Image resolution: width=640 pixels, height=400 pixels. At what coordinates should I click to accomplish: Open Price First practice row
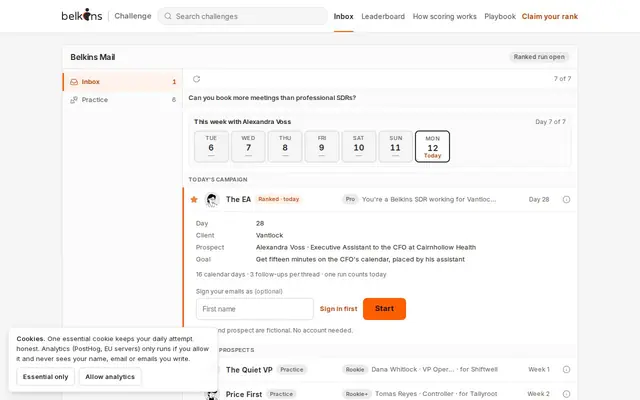click(380, 394)
